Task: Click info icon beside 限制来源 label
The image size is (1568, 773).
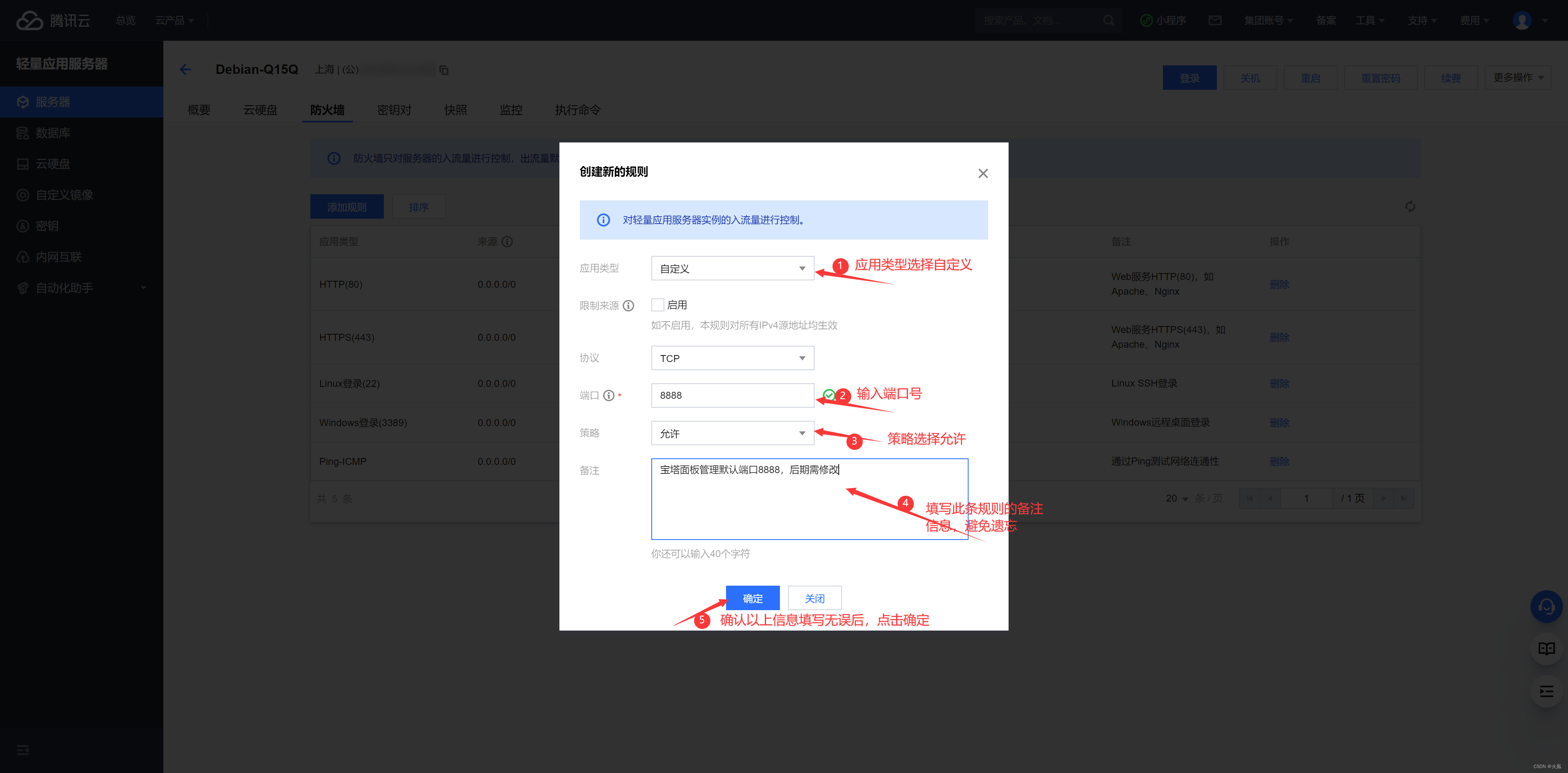Action: coord(628,305)
